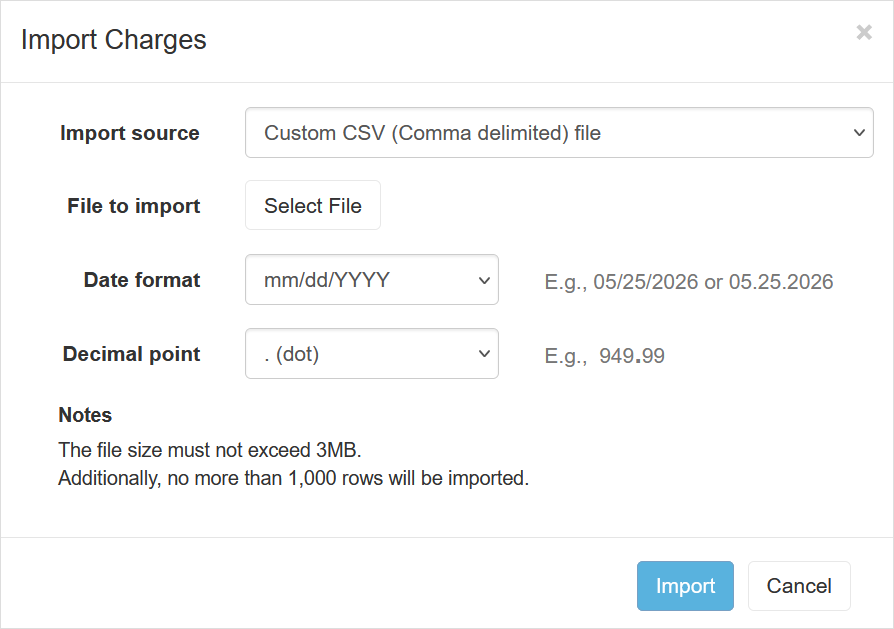This screenshot has width=894, height=629.
Task: Click the blue Import button
Action: (x=685, y=586)
